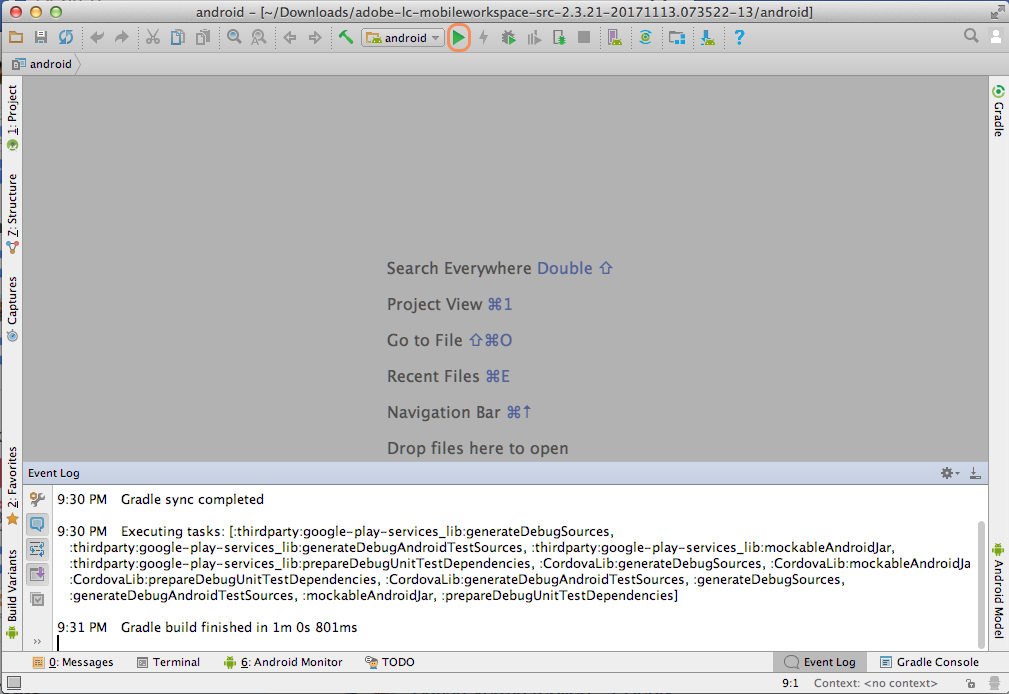Click the Event Log button in bottom bar
The width and height of the screenshot is (1009, 694).
820,662
